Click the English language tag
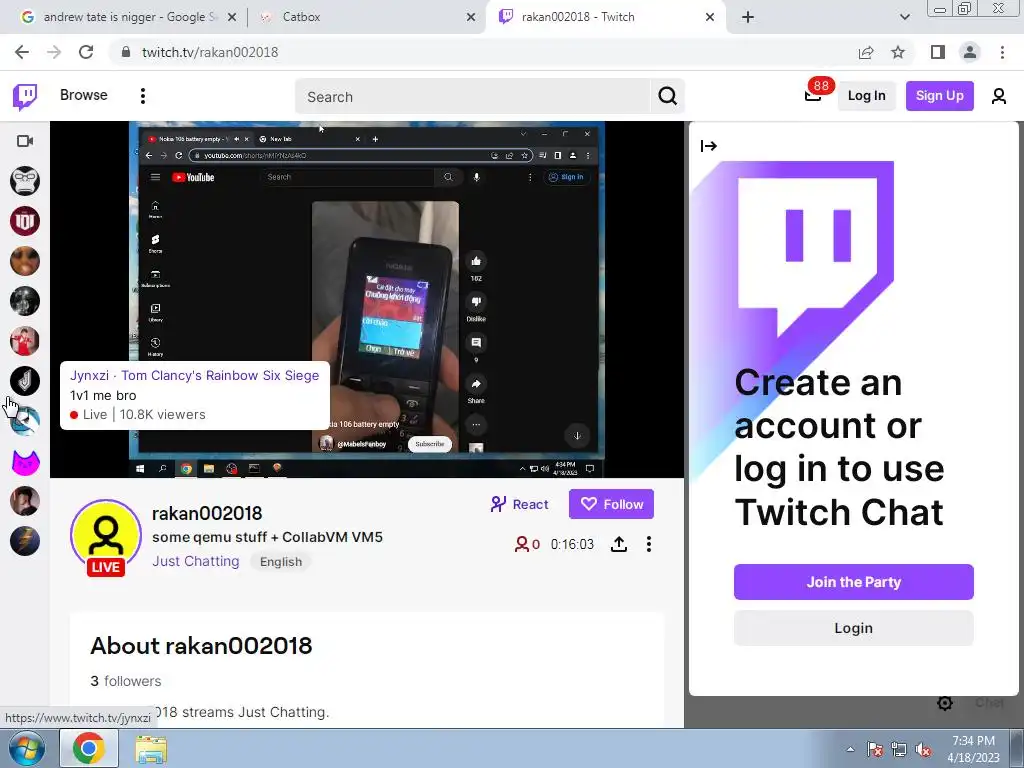 (x=281, y=562)
